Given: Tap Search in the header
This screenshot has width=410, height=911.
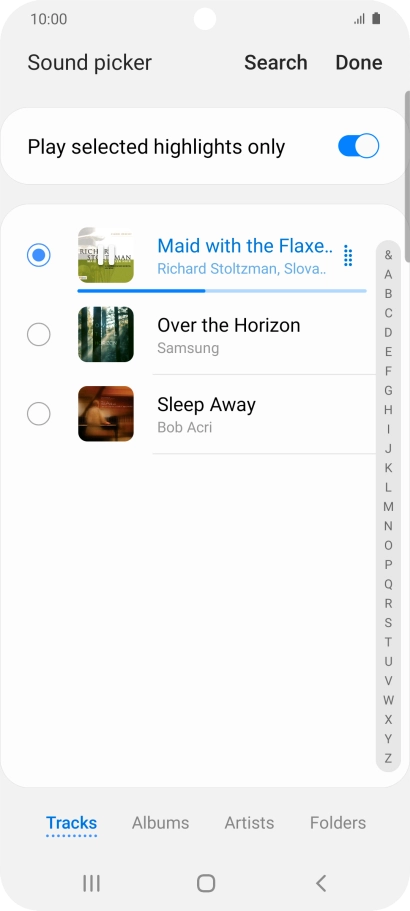Looking at the screenshot, I should [276, 63].
